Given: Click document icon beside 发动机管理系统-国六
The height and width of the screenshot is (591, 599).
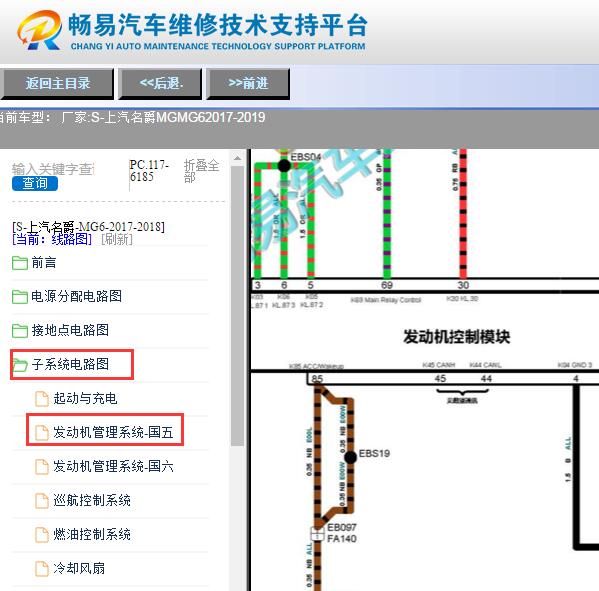Looking at the screenshot, I should pos(42,467).
